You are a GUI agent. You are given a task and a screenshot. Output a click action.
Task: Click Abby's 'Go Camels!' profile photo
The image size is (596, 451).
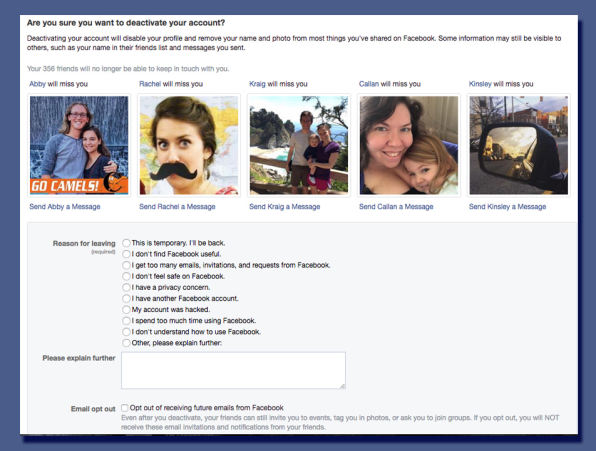click(x=79, y=145)
